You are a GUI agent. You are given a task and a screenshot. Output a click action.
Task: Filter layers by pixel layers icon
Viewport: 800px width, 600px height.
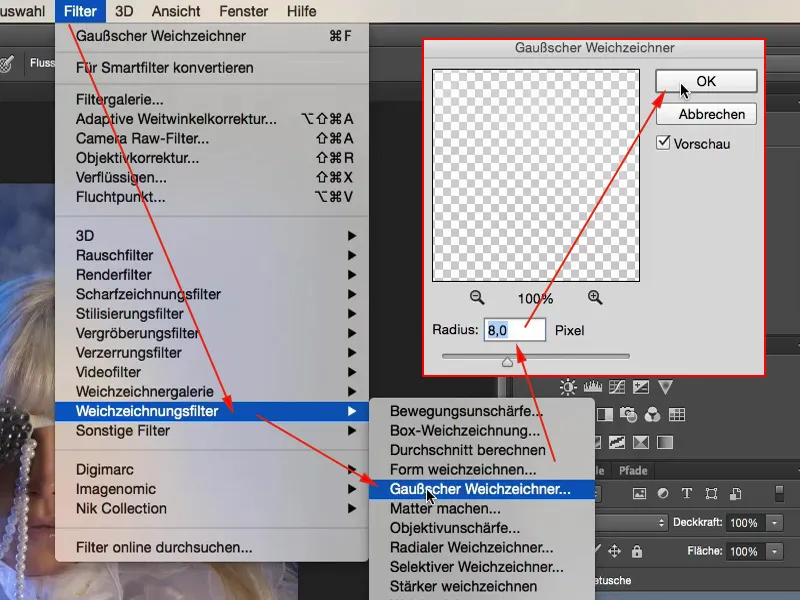pyautogui.click(x=639, y=493)
